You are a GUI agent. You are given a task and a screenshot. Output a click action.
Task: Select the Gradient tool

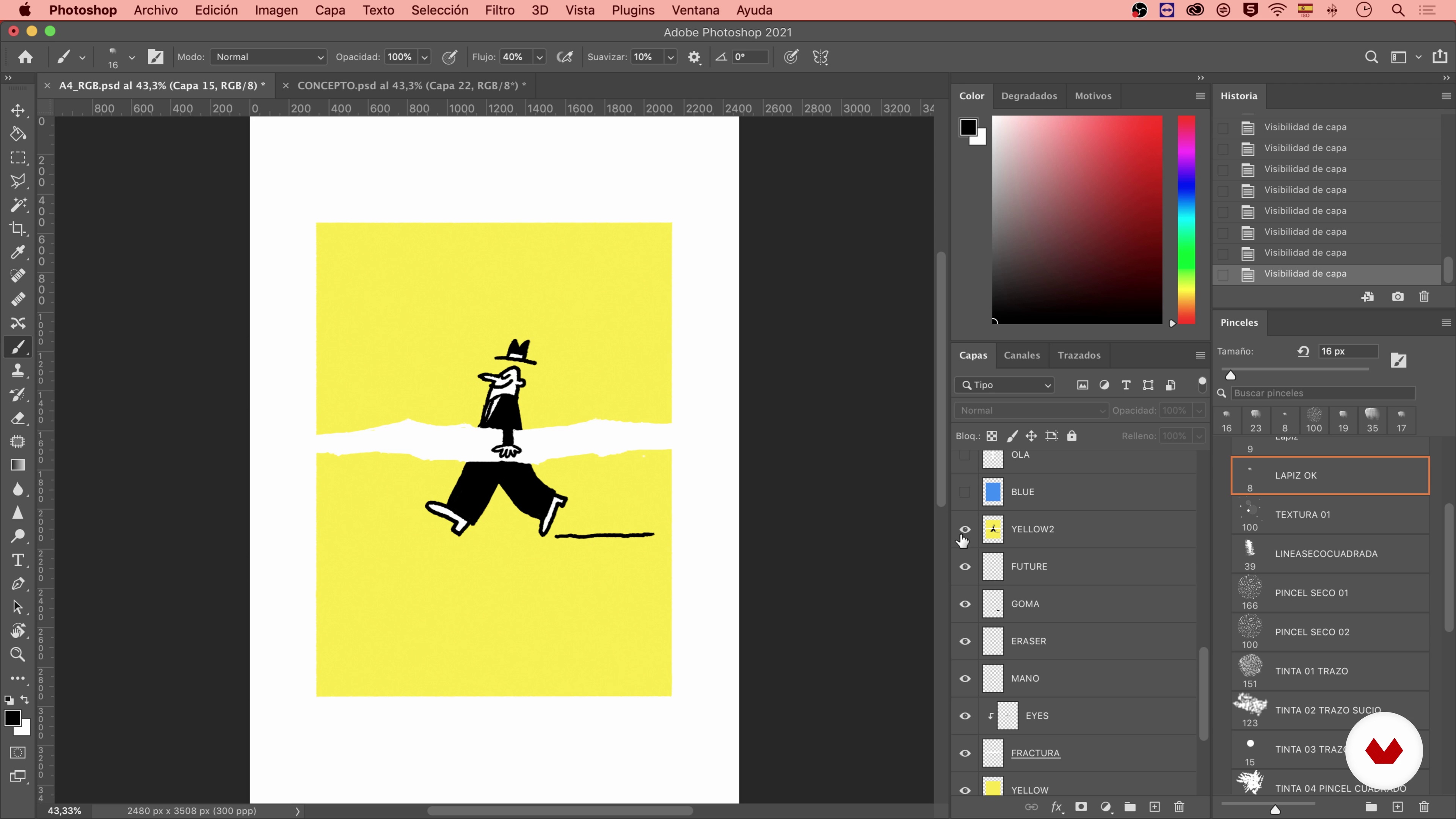17,465
